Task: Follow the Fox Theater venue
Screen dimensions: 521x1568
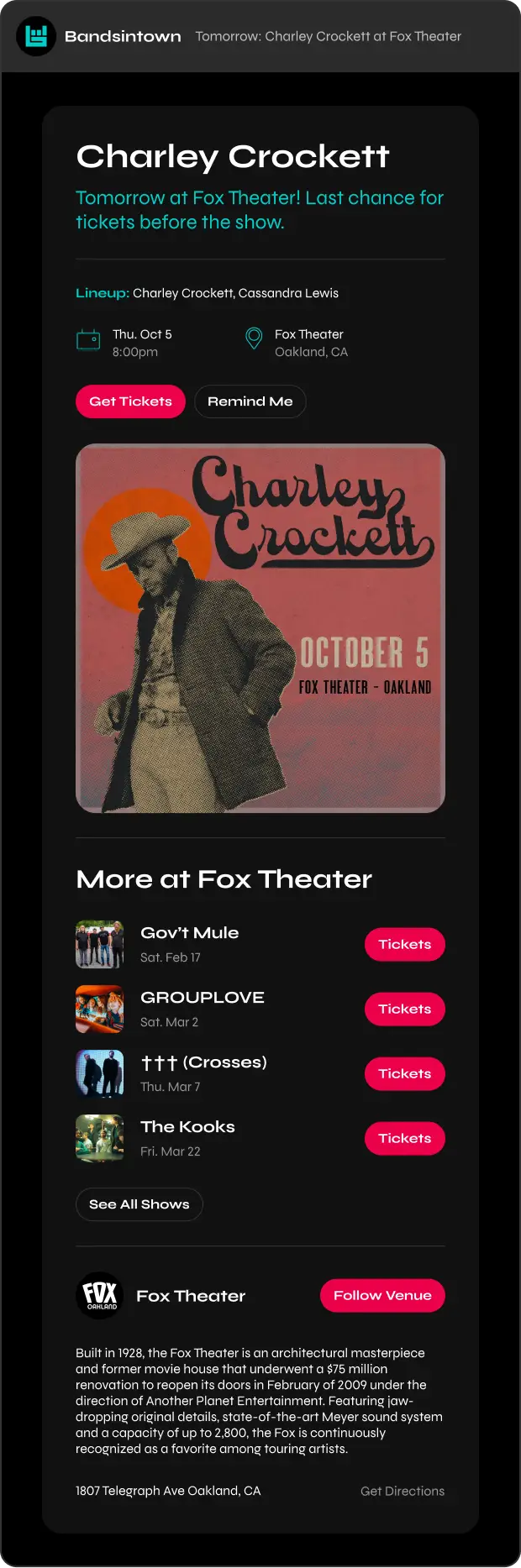Action: [382, 1295]
